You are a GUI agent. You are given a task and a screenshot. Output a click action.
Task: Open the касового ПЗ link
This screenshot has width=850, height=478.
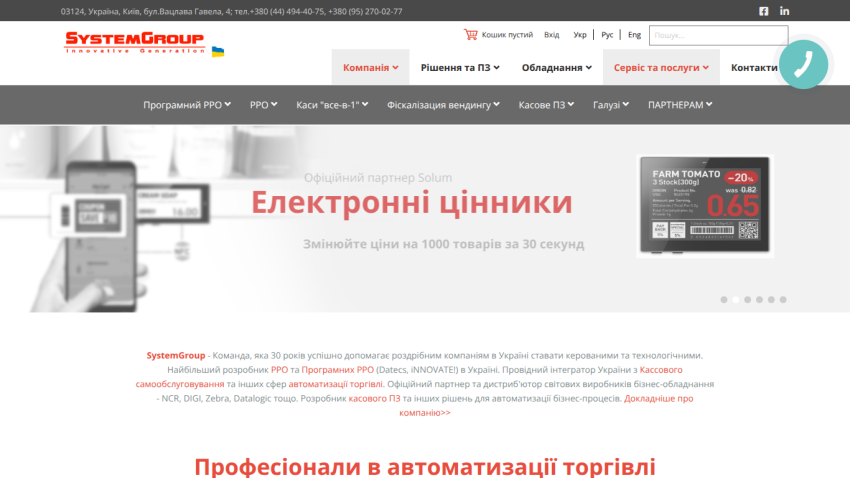point(374,398)
